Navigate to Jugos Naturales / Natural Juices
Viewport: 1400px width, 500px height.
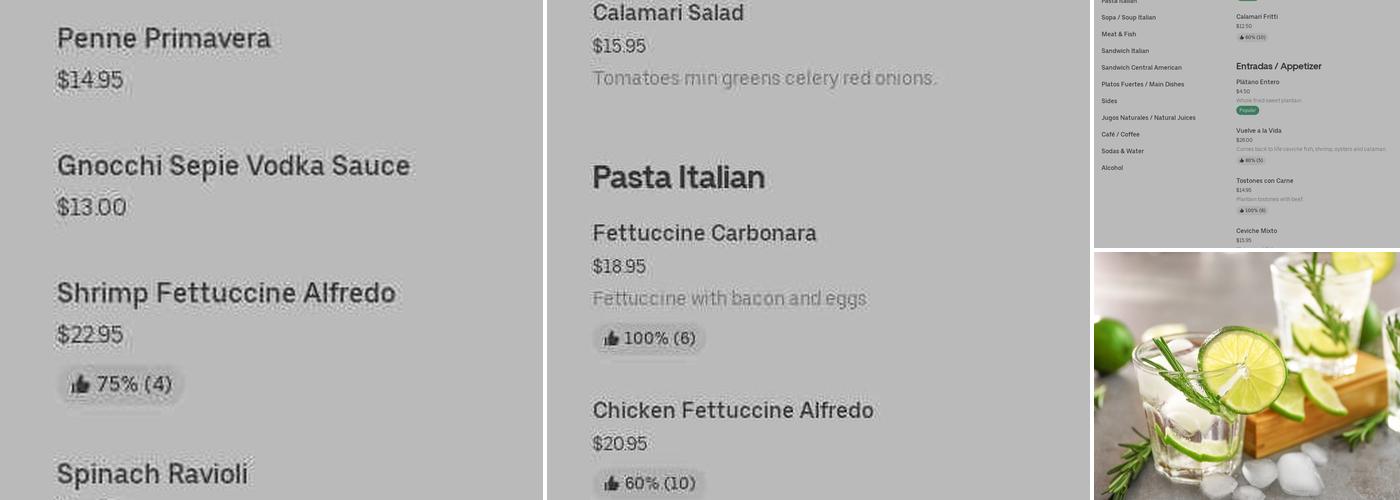click(x=1148, y=118)
